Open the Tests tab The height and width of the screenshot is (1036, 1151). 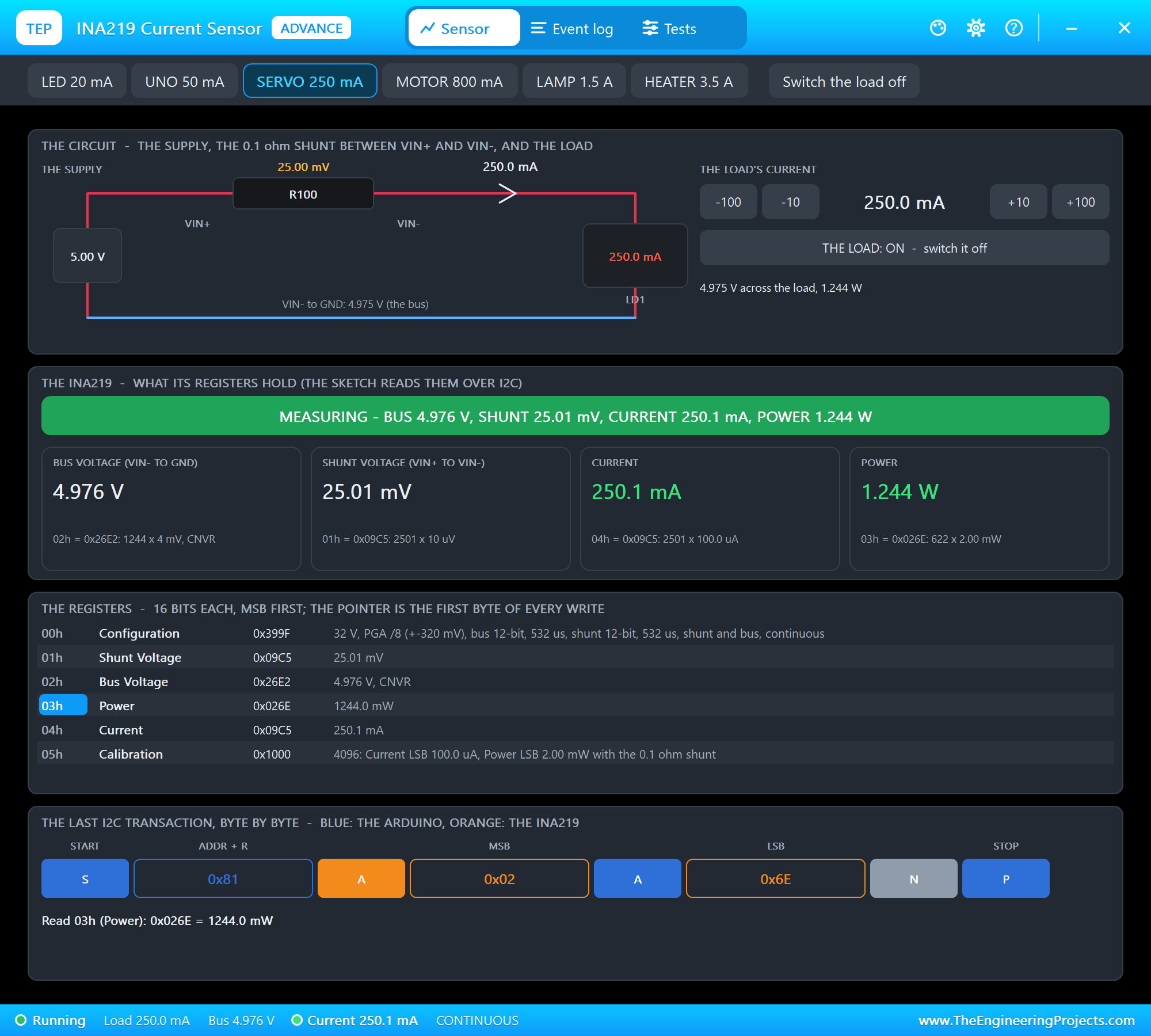669,28
